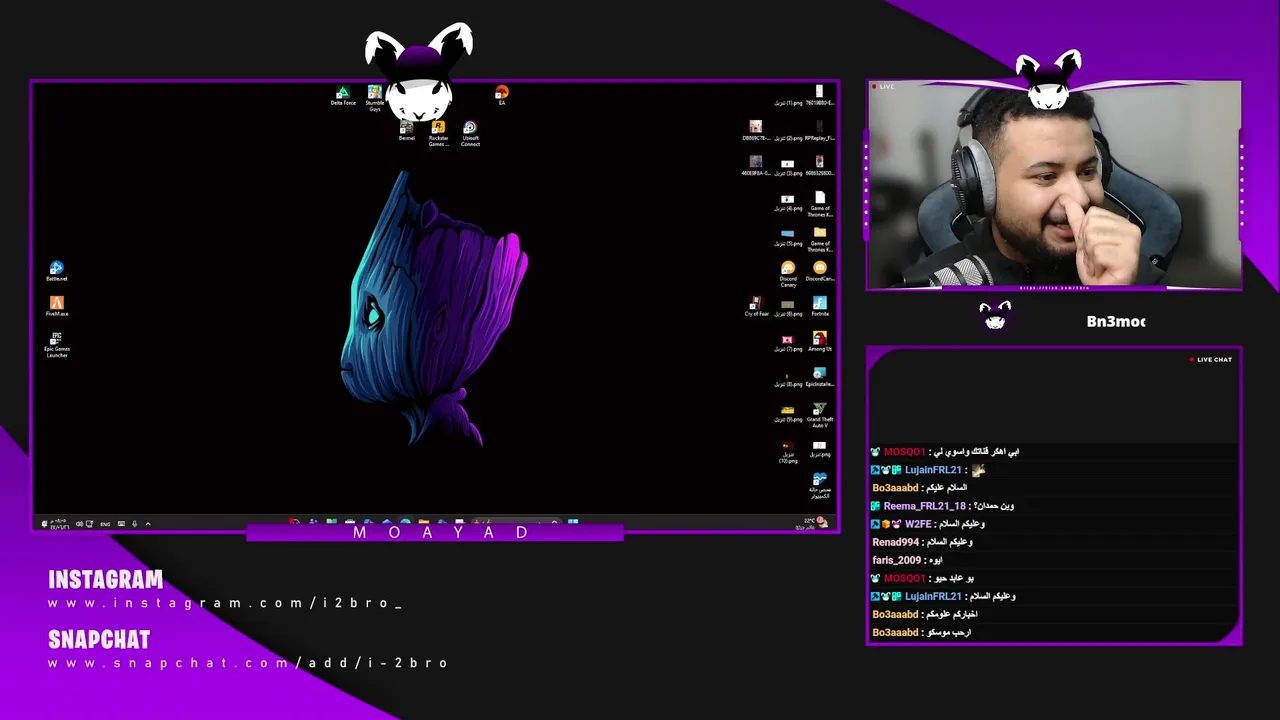Open the Fortnite desktop shortcut
Viewport: 1280px width, 720px height.
click(820, 306)
